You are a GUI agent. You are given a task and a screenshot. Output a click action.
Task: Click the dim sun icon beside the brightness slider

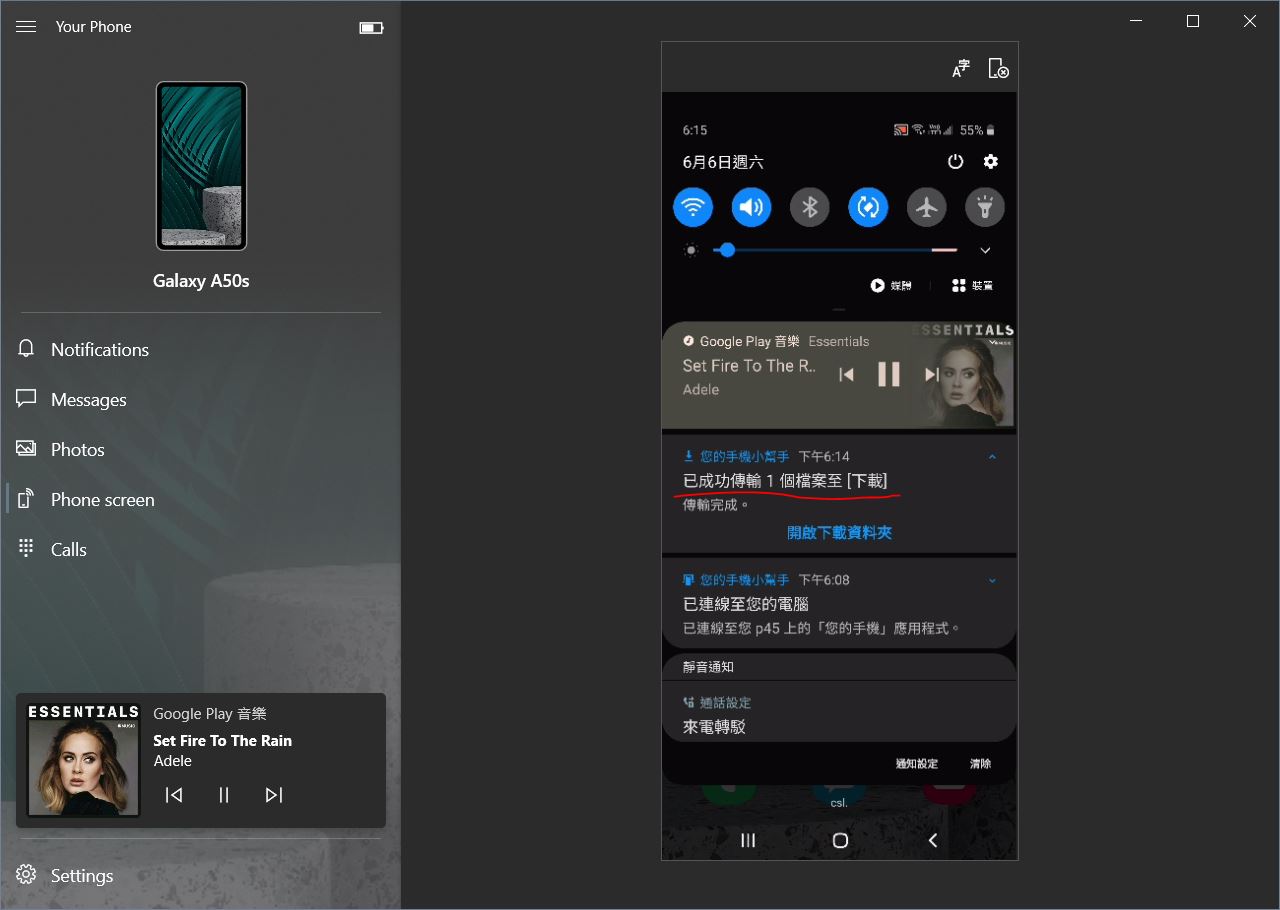(691, 250)
